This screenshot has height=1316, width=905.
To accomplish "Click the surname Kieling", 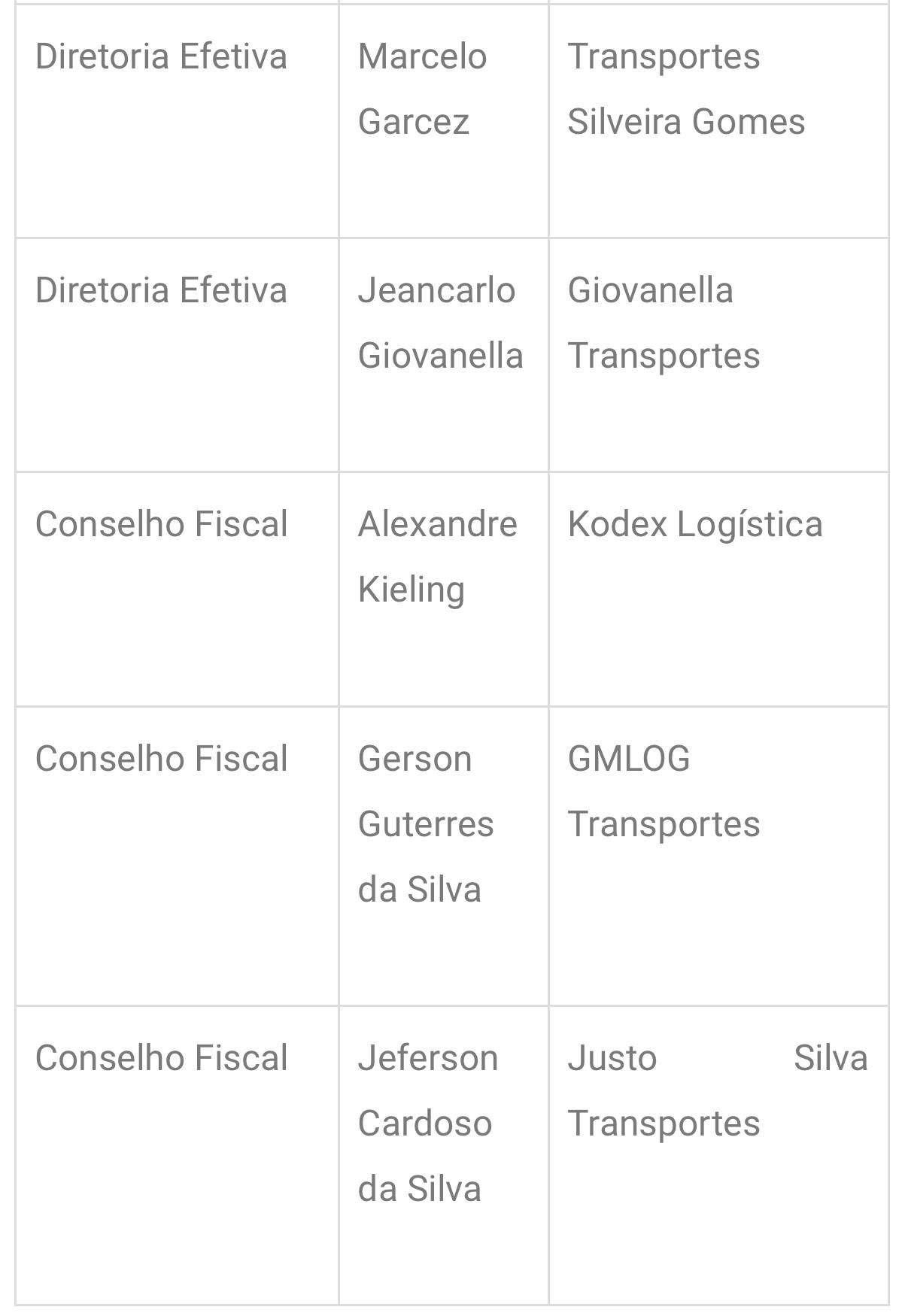I will [411, 590].
